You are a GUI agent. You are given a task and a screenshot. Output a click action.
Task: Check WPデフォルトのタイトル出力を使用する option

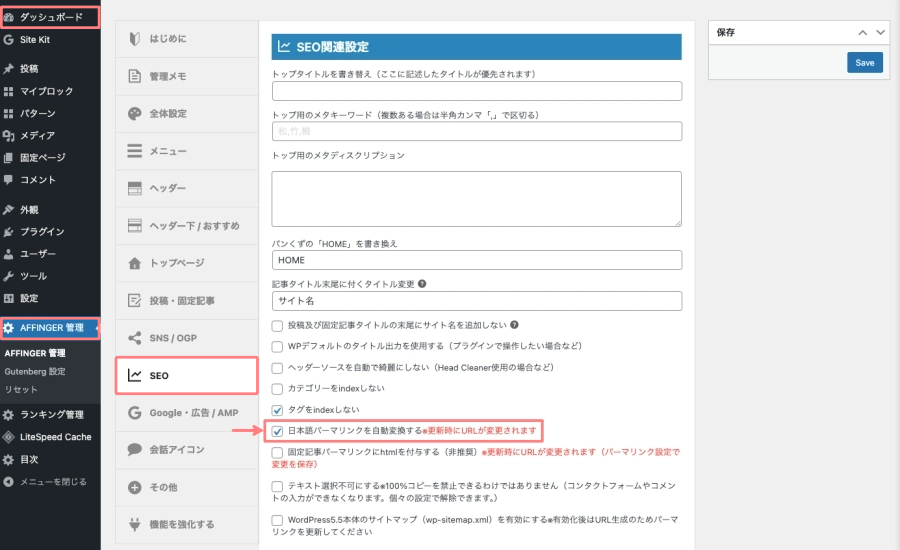tap(277, 347)
